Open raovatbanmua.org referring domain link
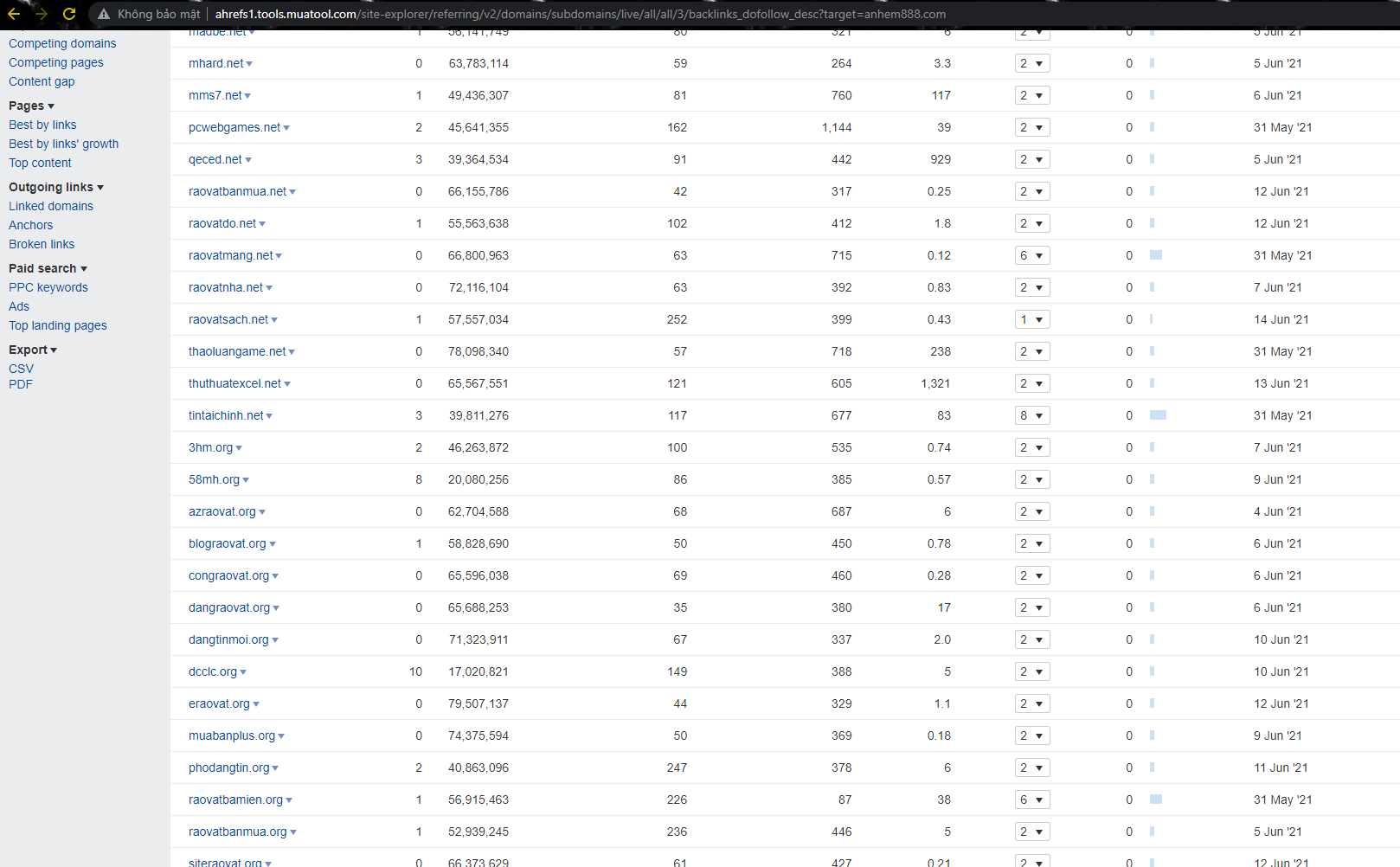 (238, 832)
